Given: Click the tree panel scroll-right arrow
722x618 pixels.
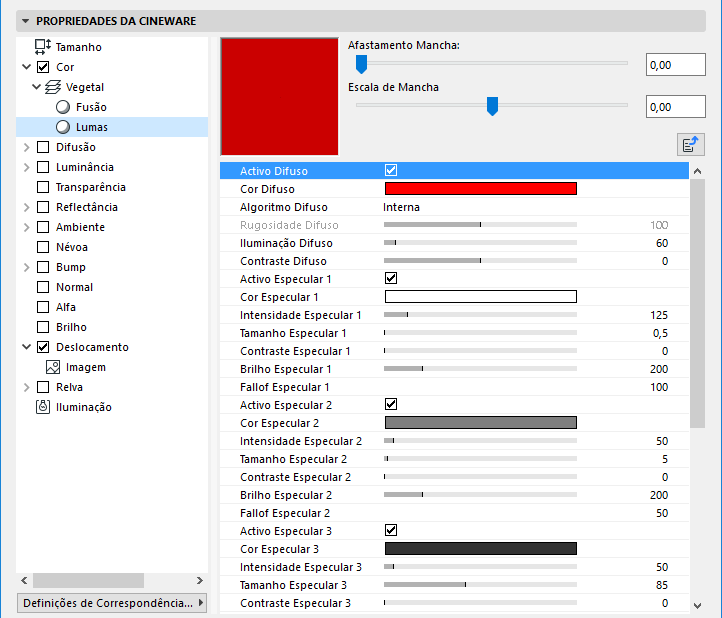Looking at the screenshot, I should (x=199, y=580).
